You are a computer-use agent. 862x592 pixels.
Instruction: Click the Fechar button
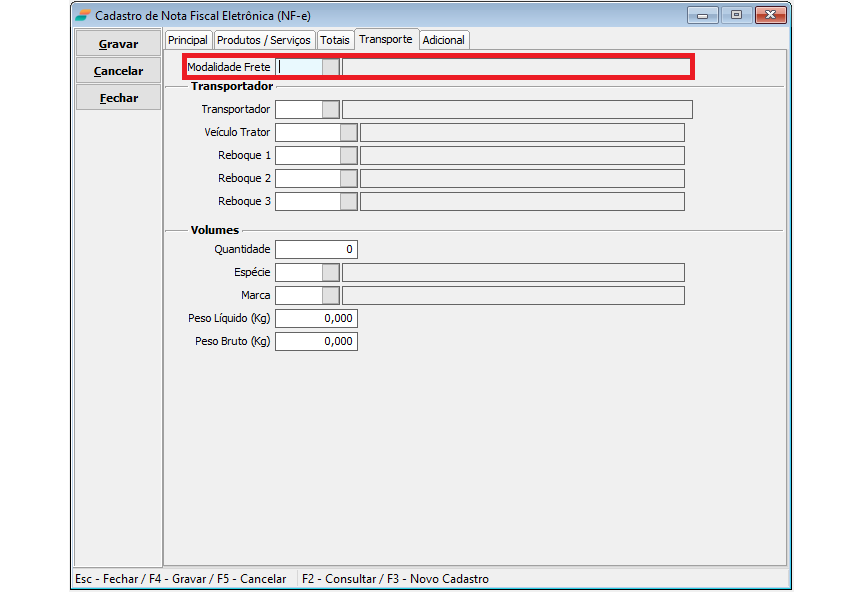tap(118, 98)
